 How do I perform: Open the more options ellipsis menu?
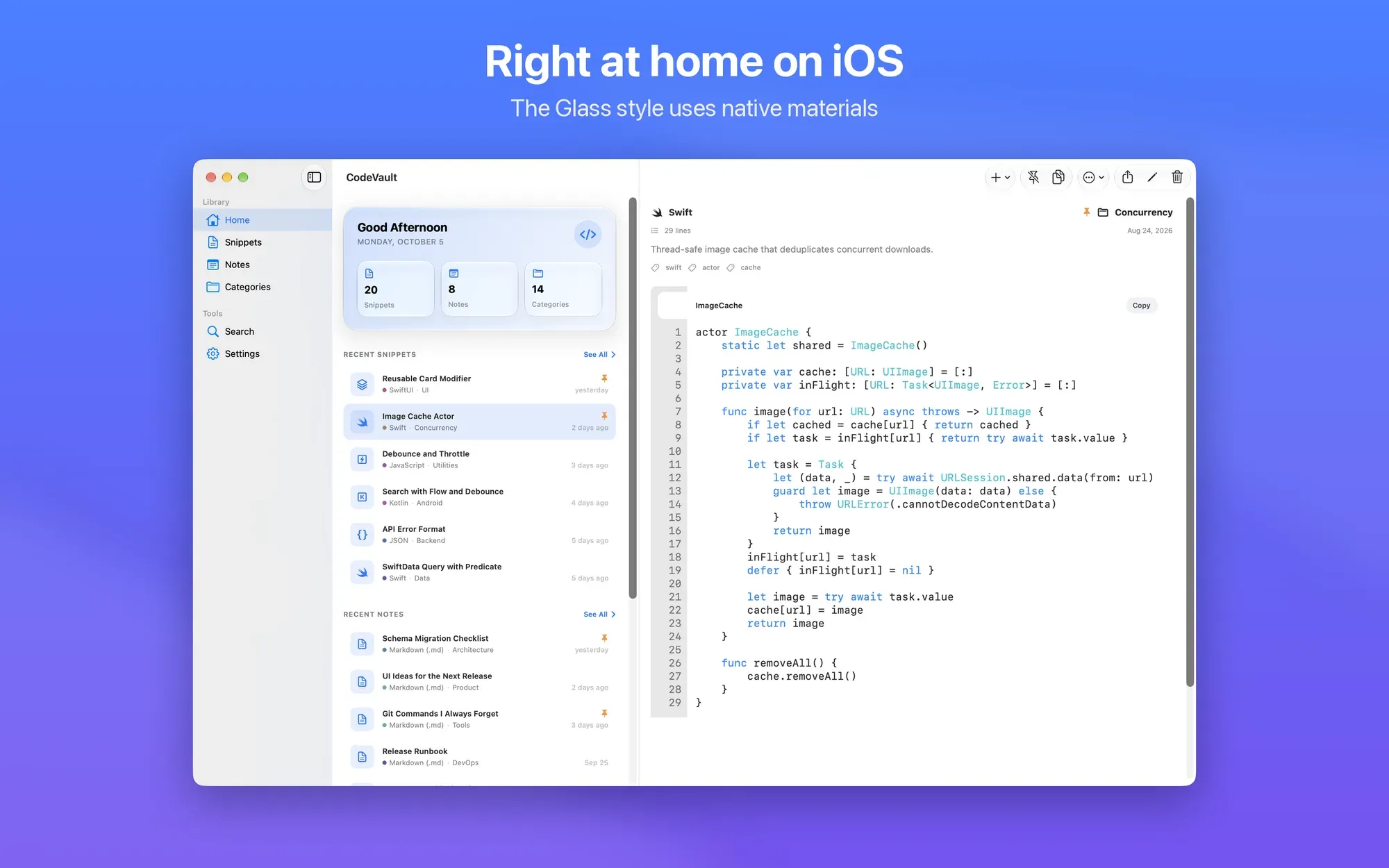coord(1094,178)
